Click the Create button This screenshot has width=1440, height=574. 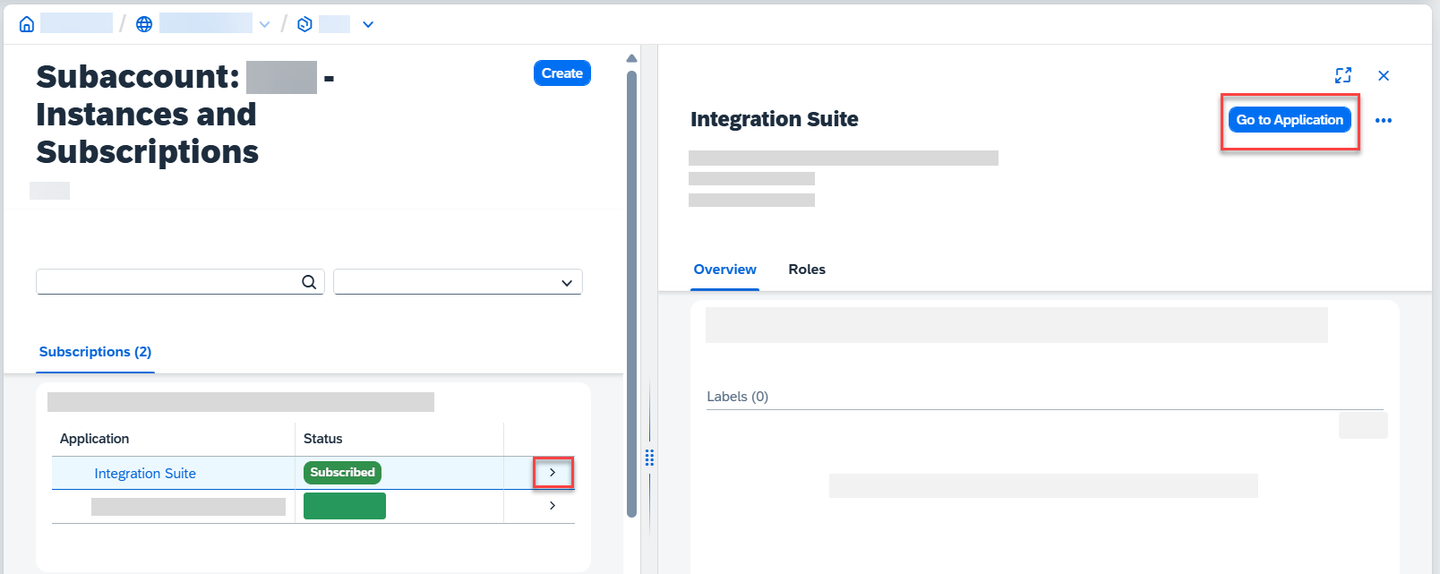click(x=562, y=73)
